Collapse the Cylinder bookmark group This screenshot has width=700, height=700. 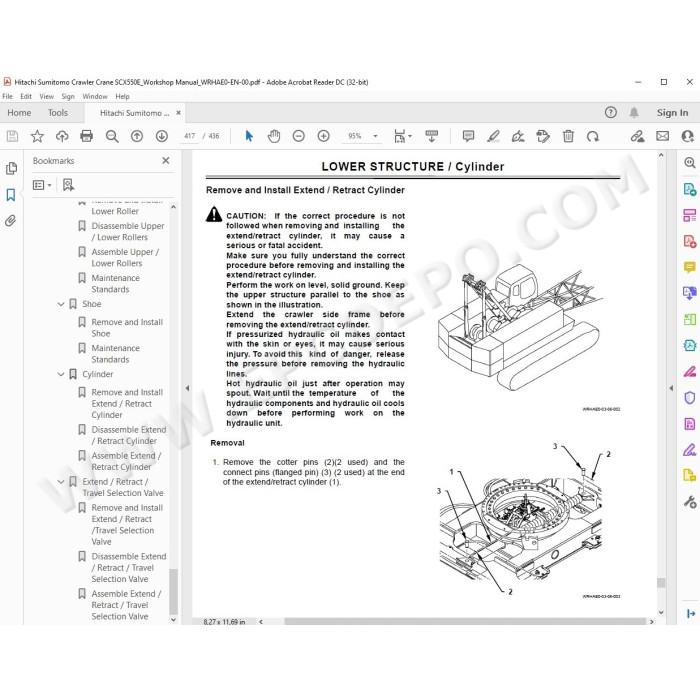tap(61, 374)
